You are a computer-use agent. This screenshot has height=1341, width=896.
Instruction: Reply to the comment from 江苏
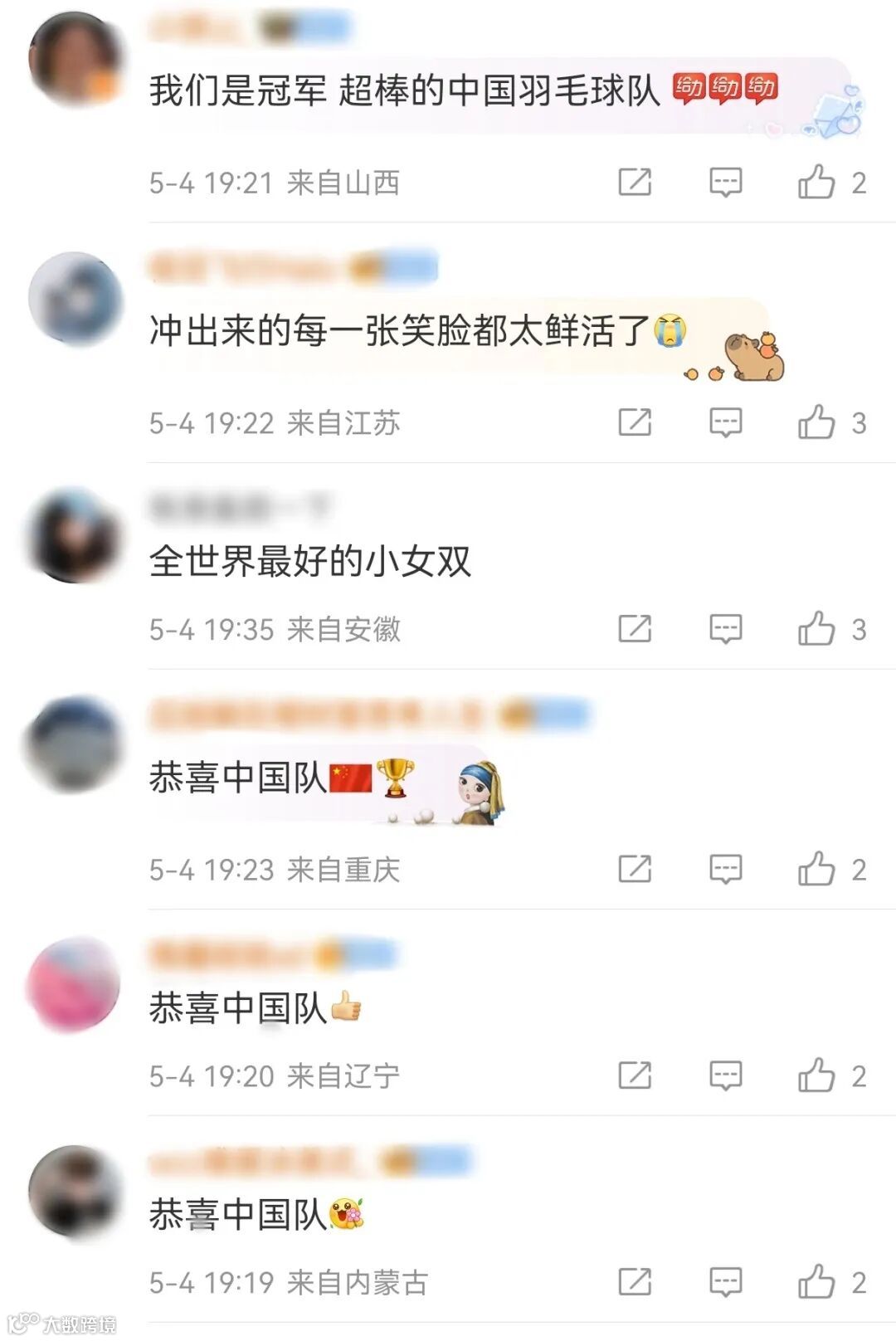pos(726,422)
